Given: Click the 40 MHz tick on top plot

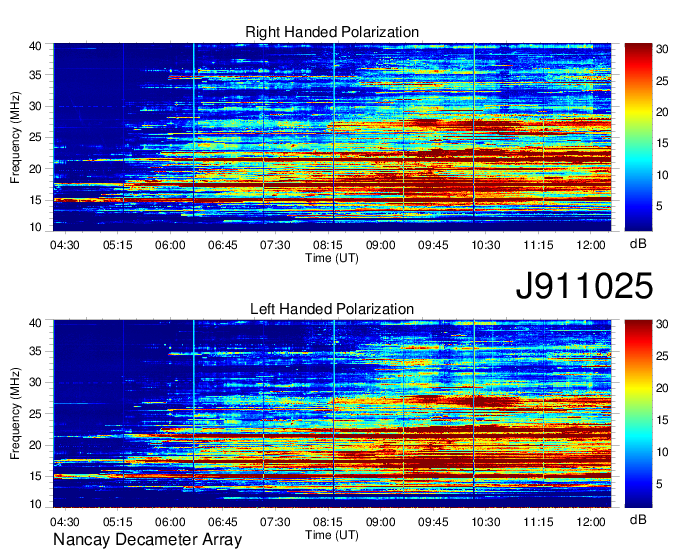Looking at the screenshot, I should pos(35,46).
